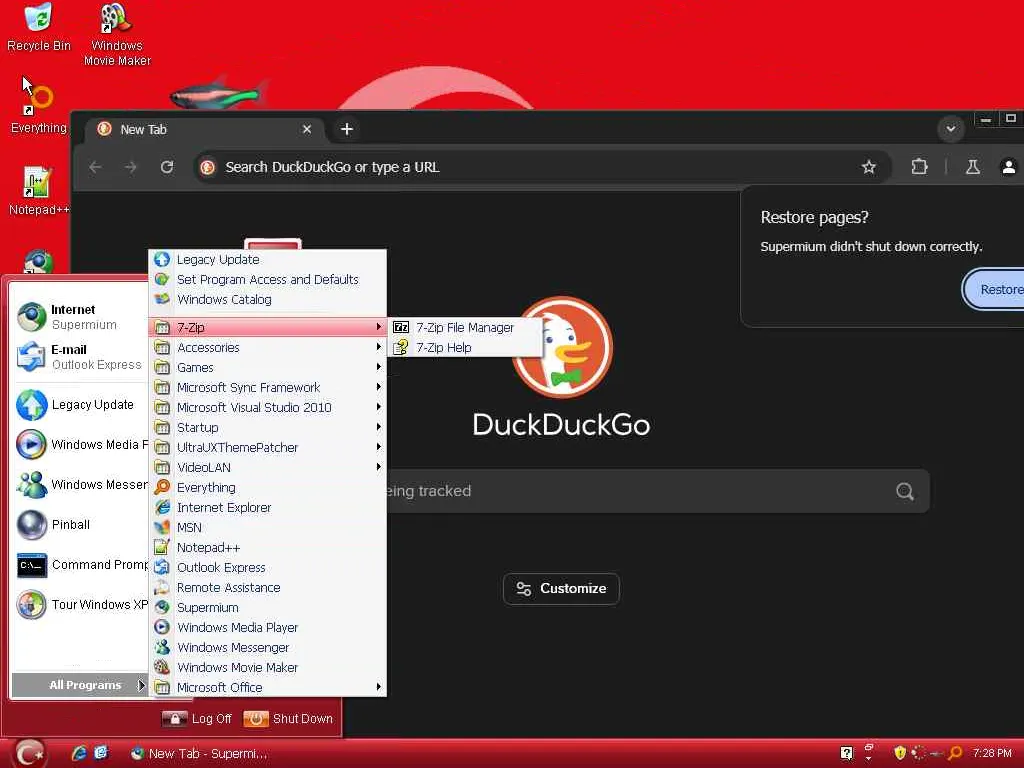The height and width of the screenshot is (768, 1024).
Task: Click Restore in the Restore pages prompt
Action: point(995,289)
